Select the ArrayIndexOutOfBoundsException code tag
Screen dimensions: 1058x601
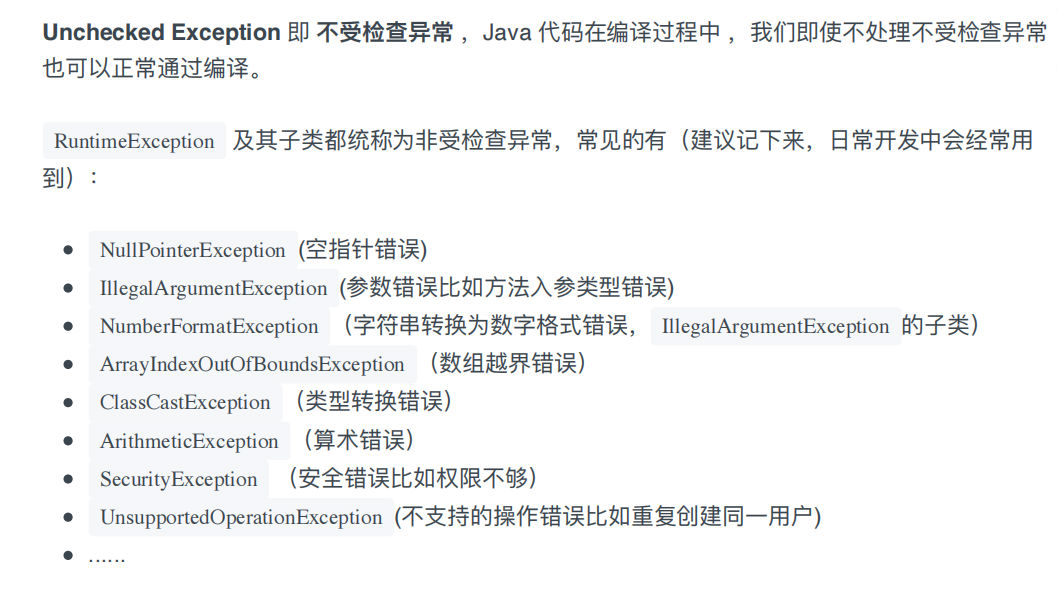click(252, 364)
